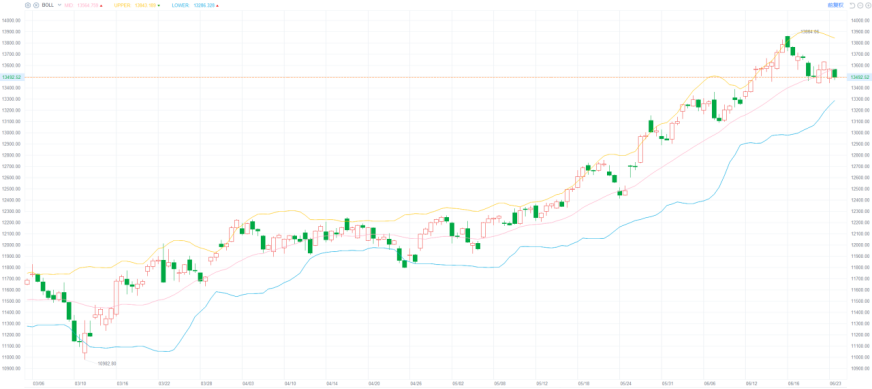Click the MID value in the legend
The width and height of the screenshot is (872, 389).
point(89,5)
